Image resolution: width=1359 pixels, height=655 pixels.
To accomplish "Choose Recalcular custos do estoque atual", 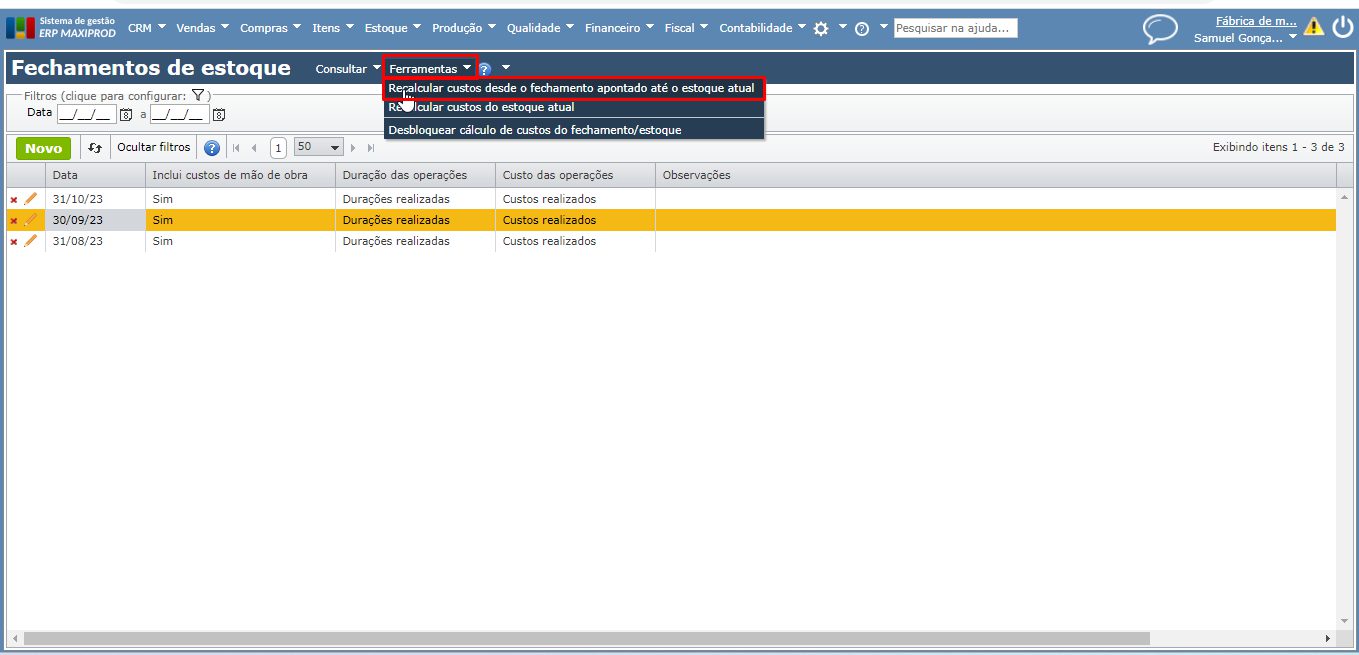I will (x=574, y=108).
